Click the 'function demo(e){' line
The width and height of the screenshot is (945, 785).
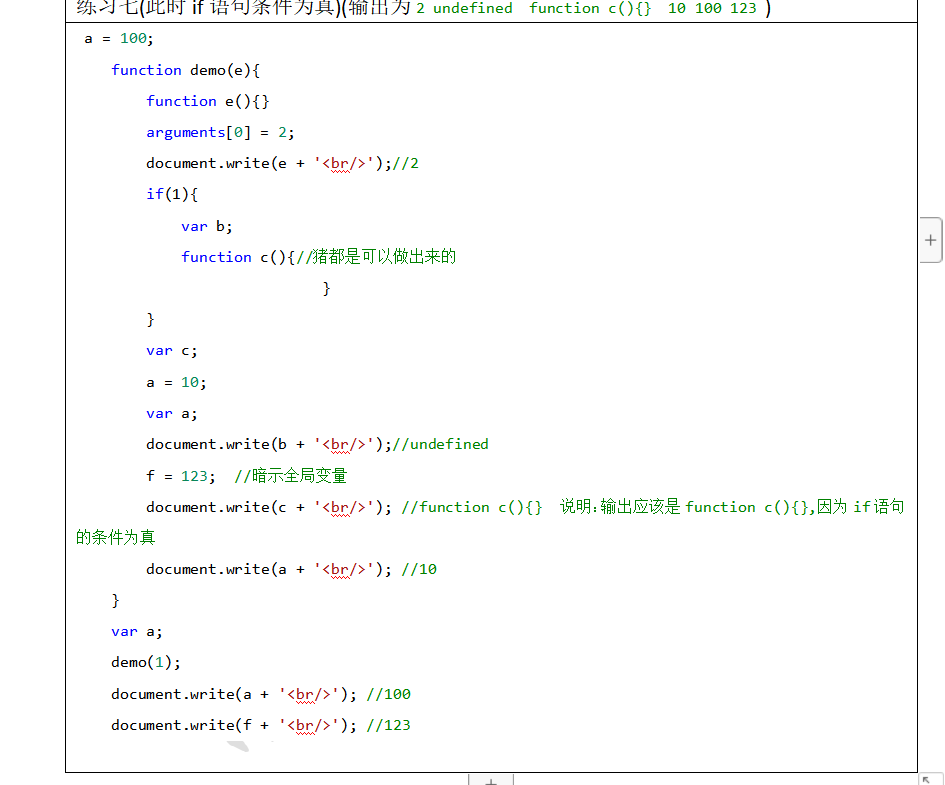click(186, 70)
